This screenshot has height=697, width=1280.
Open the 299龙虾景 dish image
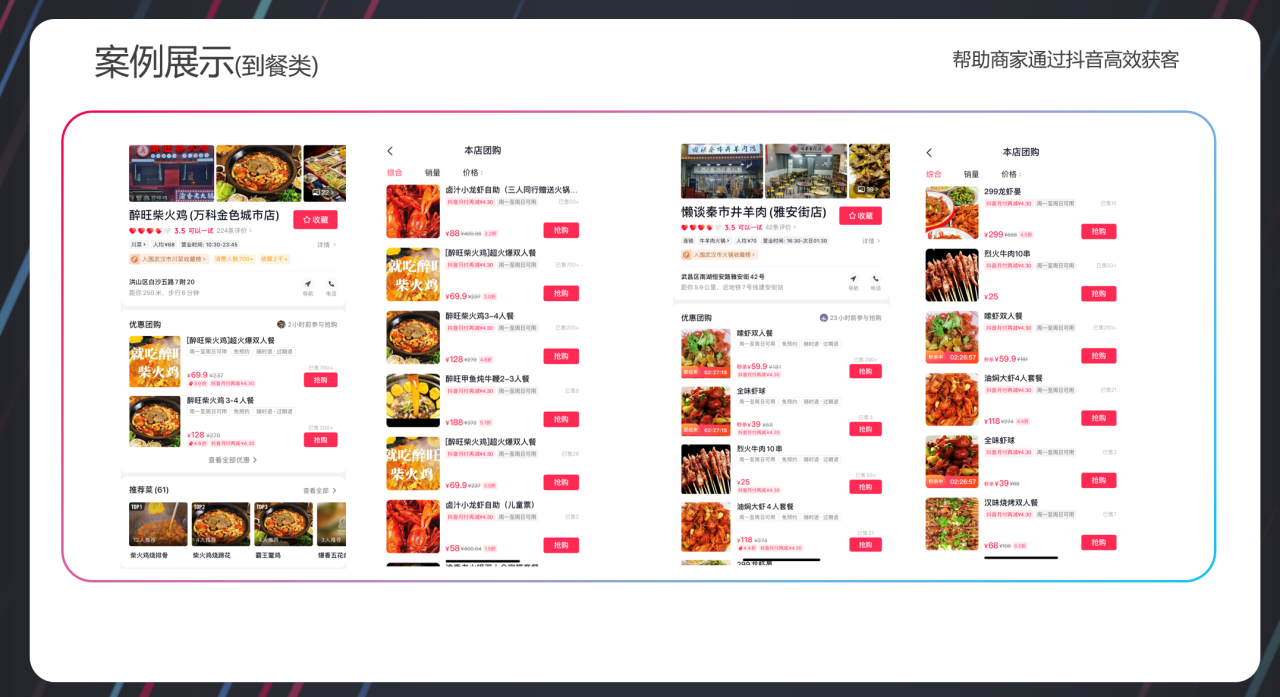pos(952,213)
